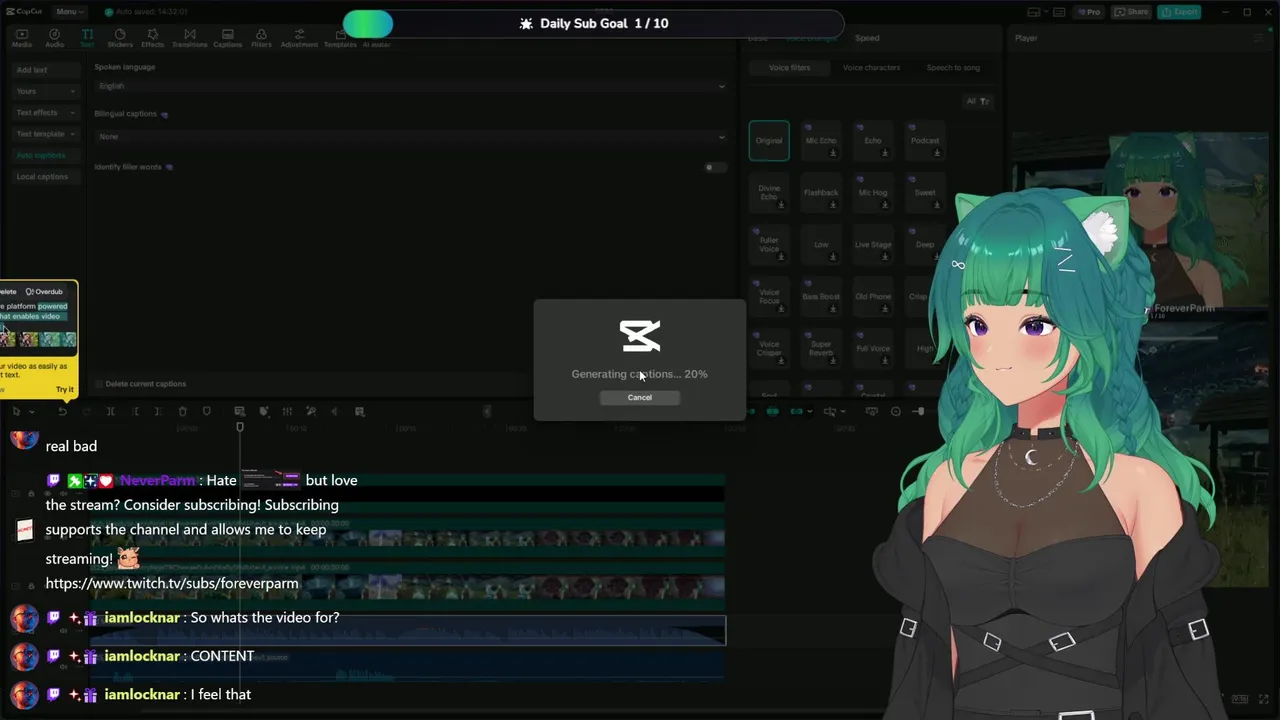Click the redo arrow in timeline toolbar
This screenshot has width=1280, height=720.
[x=86, y=411]
